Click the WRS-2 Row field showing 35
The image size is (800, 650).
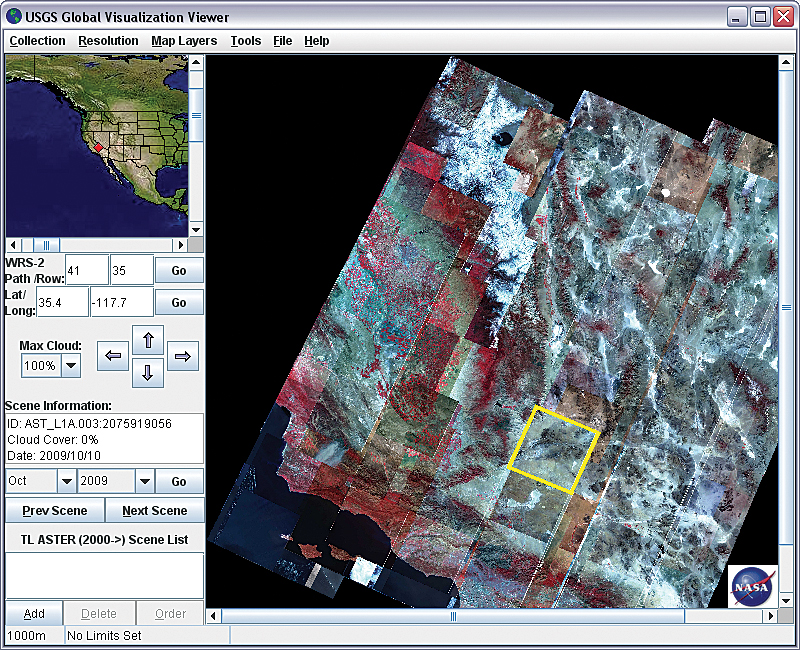(132, 270)
